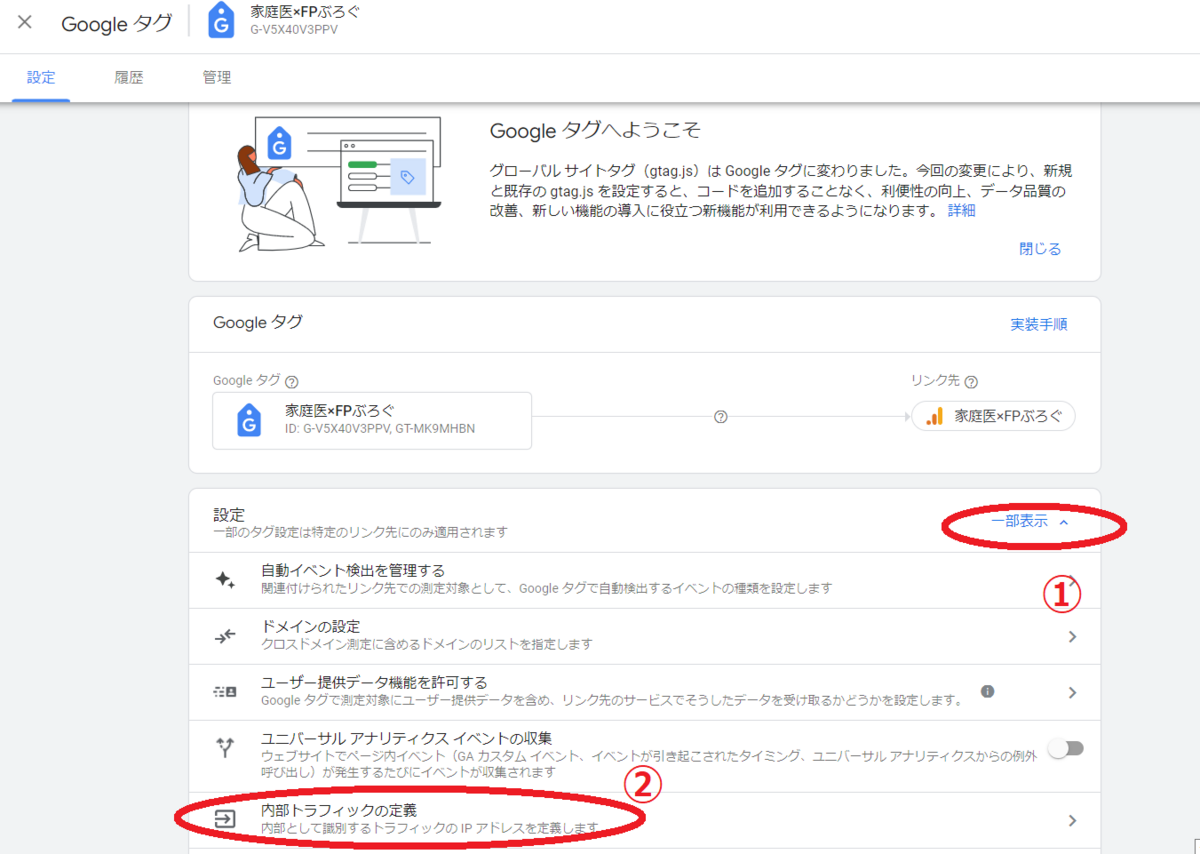Collapse settings via 一部表示
This screenshot has width=1200, height=854.
point(1030,521)
